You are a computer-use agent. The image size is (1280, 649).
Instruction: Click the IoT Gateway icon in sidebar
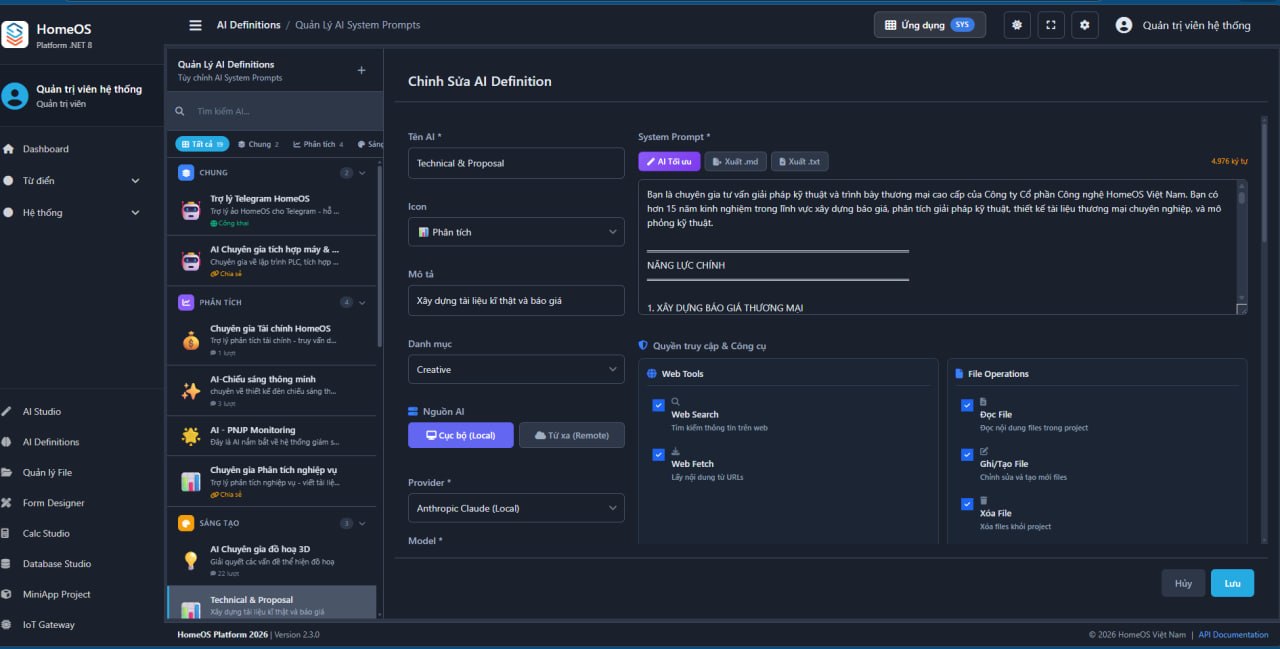tap(8, 625)
